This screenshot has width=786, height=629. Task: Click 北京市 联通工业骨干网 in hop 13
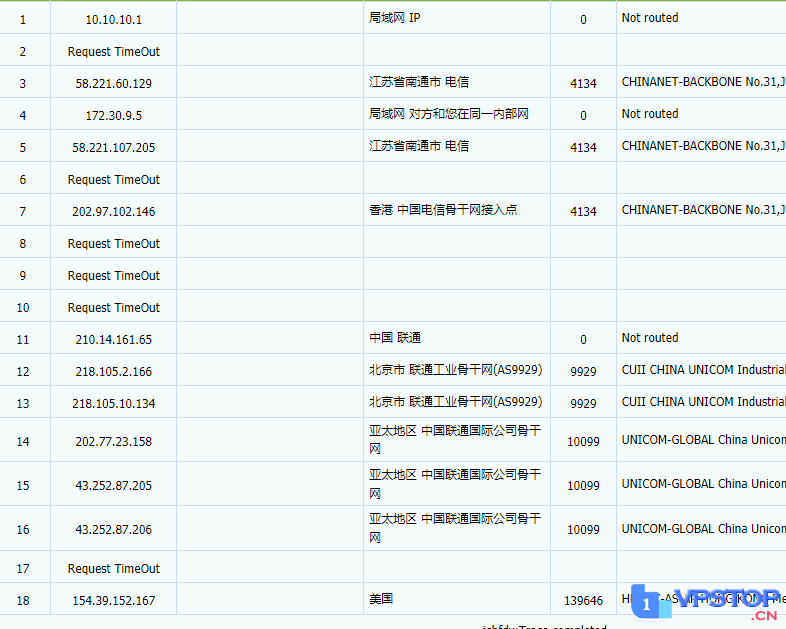pos(455,402)
